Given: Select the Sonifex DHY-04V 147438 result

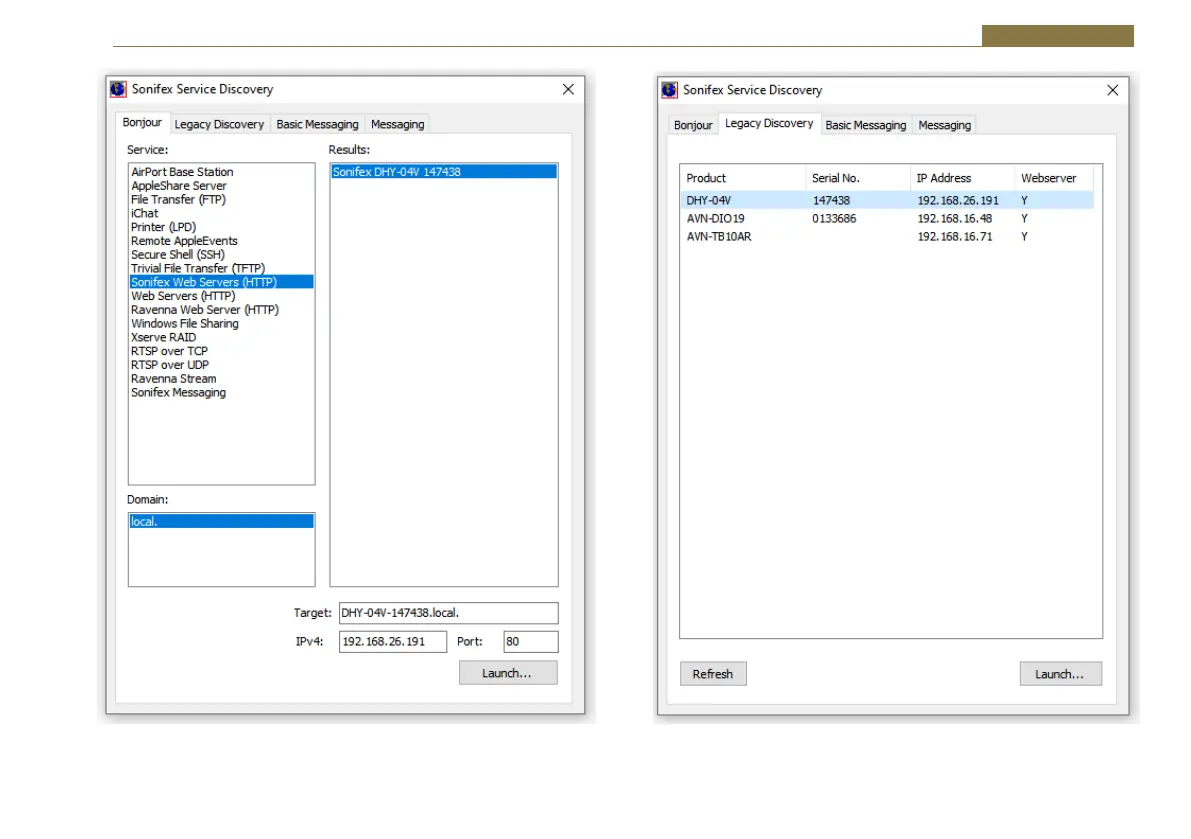Looking at the screenshot, I should point(397,172).
